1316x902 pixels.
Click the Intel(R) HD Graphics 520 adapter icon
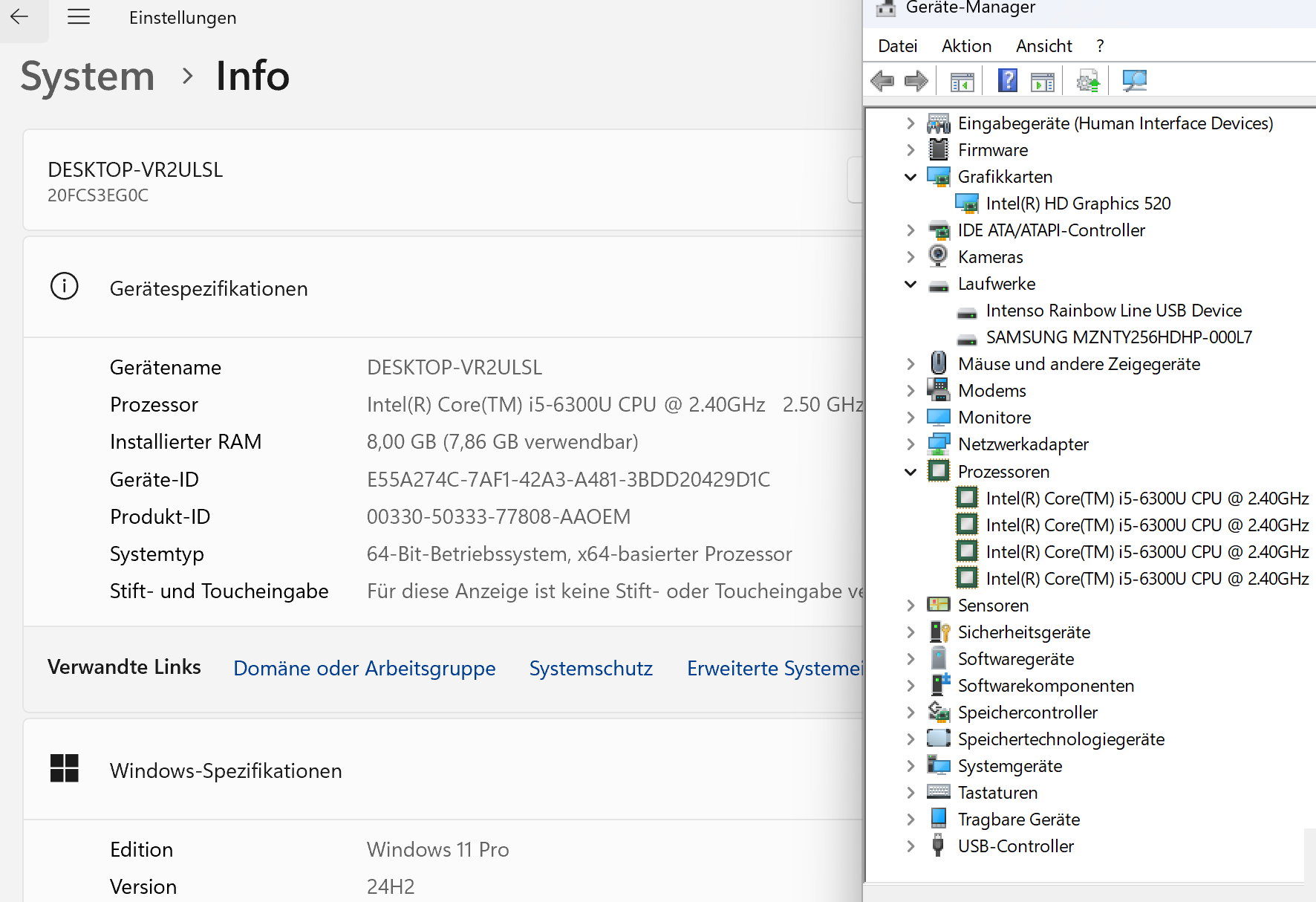(967, 203)
